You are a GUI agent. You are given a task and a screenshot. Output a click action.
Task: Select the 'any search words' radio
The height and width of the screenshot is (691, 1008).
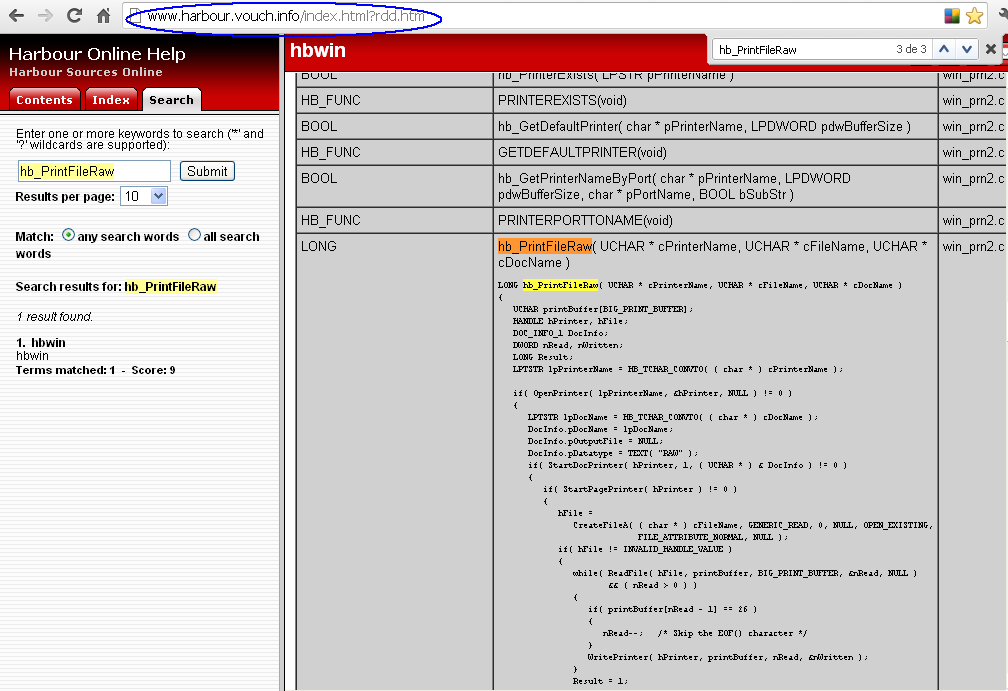(68, 236)
